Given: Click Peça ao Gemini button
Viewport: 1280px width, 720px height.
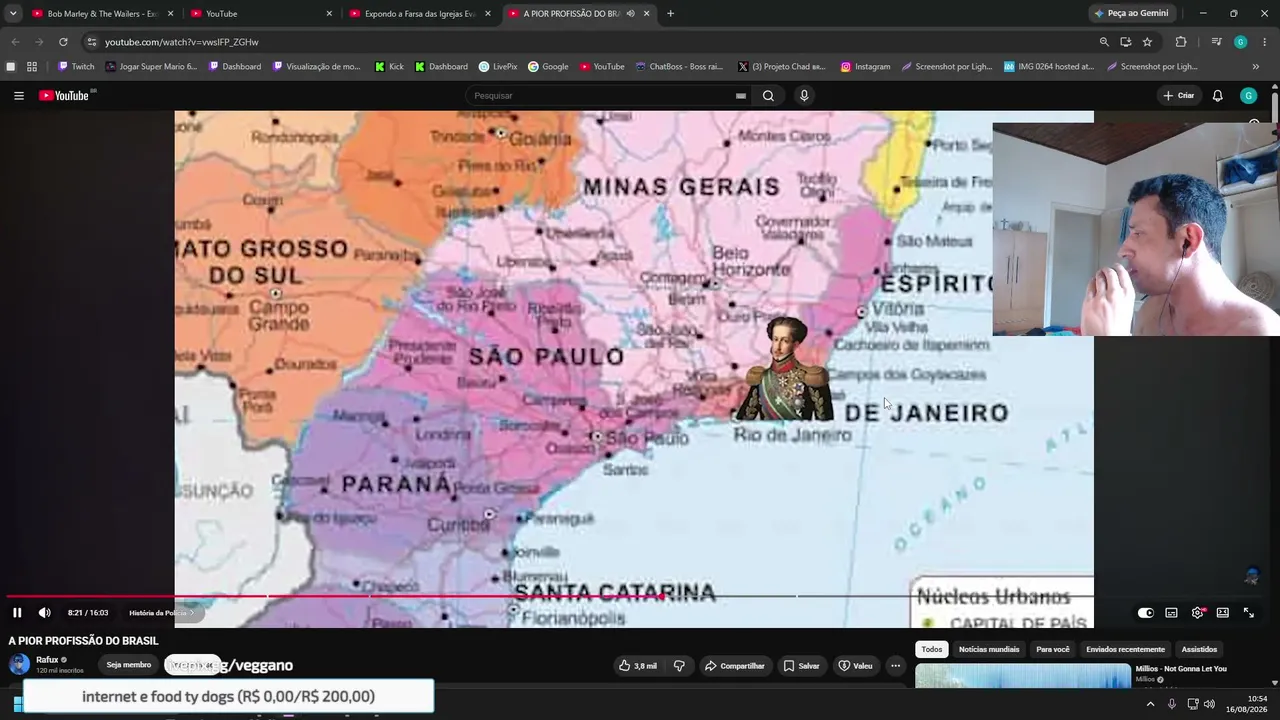Looking at the screenshot, I should 1131,14.
